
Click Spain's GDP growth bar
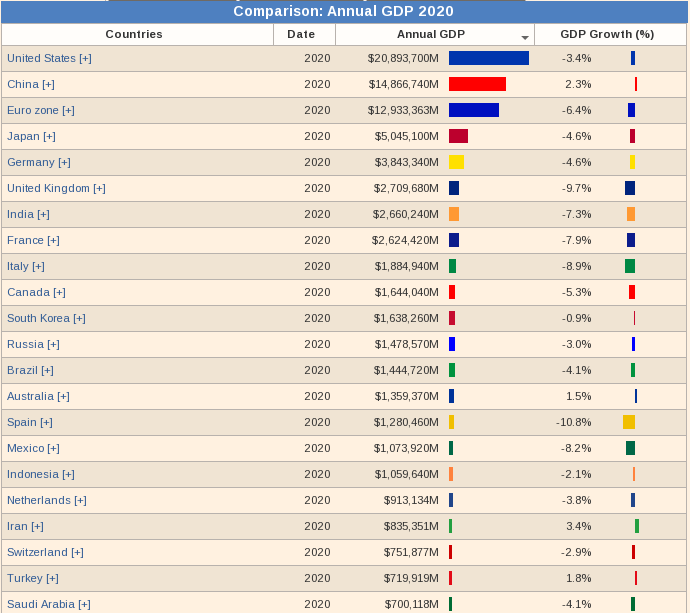(628, 422)
